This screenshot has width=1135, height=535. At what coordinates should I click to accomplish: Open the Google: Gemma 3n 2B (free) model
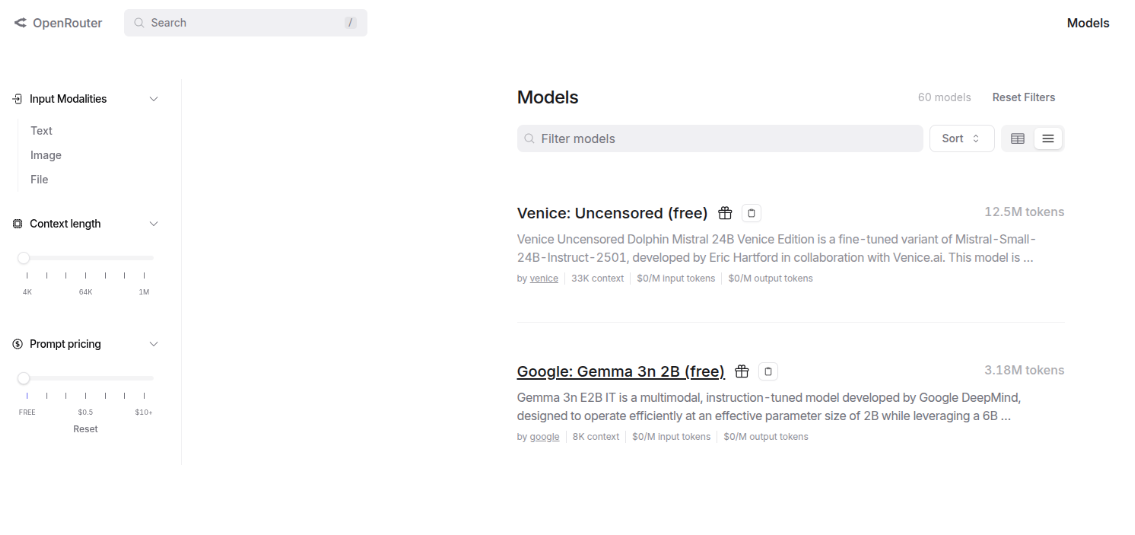(620, 371)
